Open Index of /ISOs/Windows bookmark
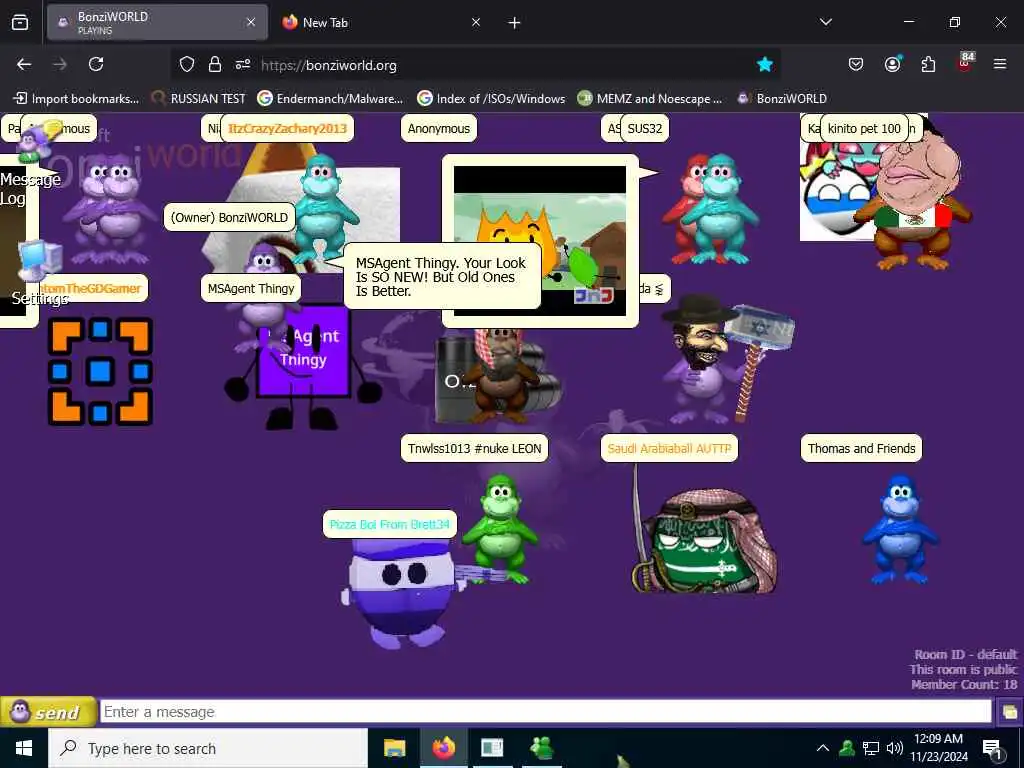The image size is (1024, 768). pyautogui.click(x=491, y=99)
